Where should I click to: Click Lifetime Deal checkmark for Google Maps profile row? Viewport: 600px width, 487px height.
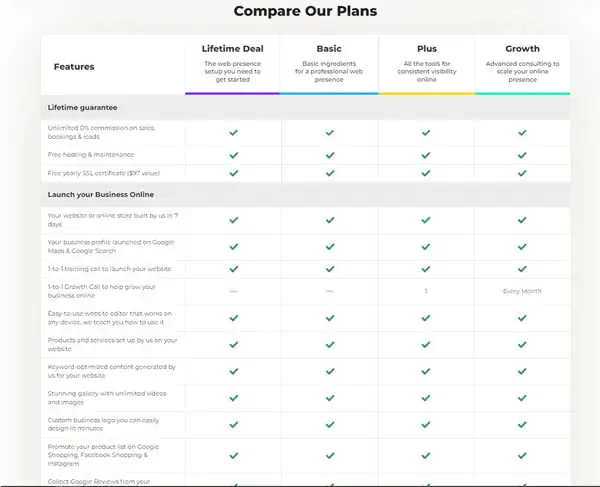tap(233, 247)
